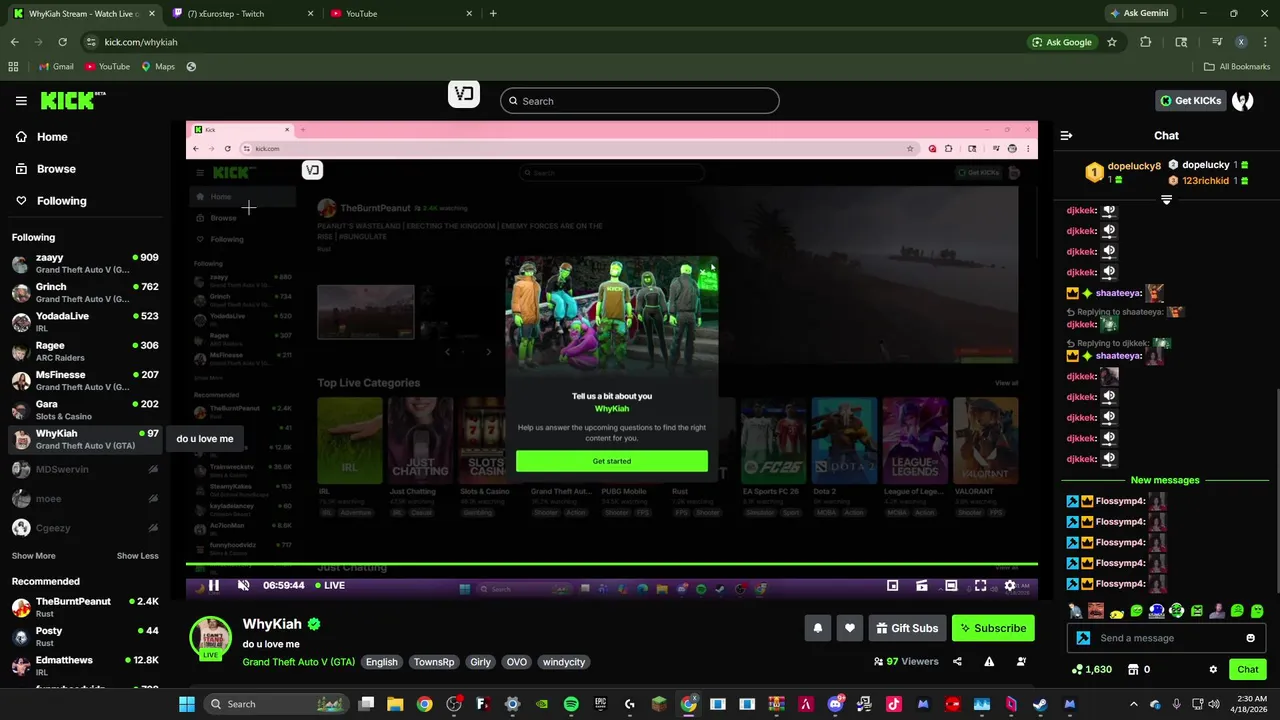
Task: Report the stream warning icon
Action: 989,661
